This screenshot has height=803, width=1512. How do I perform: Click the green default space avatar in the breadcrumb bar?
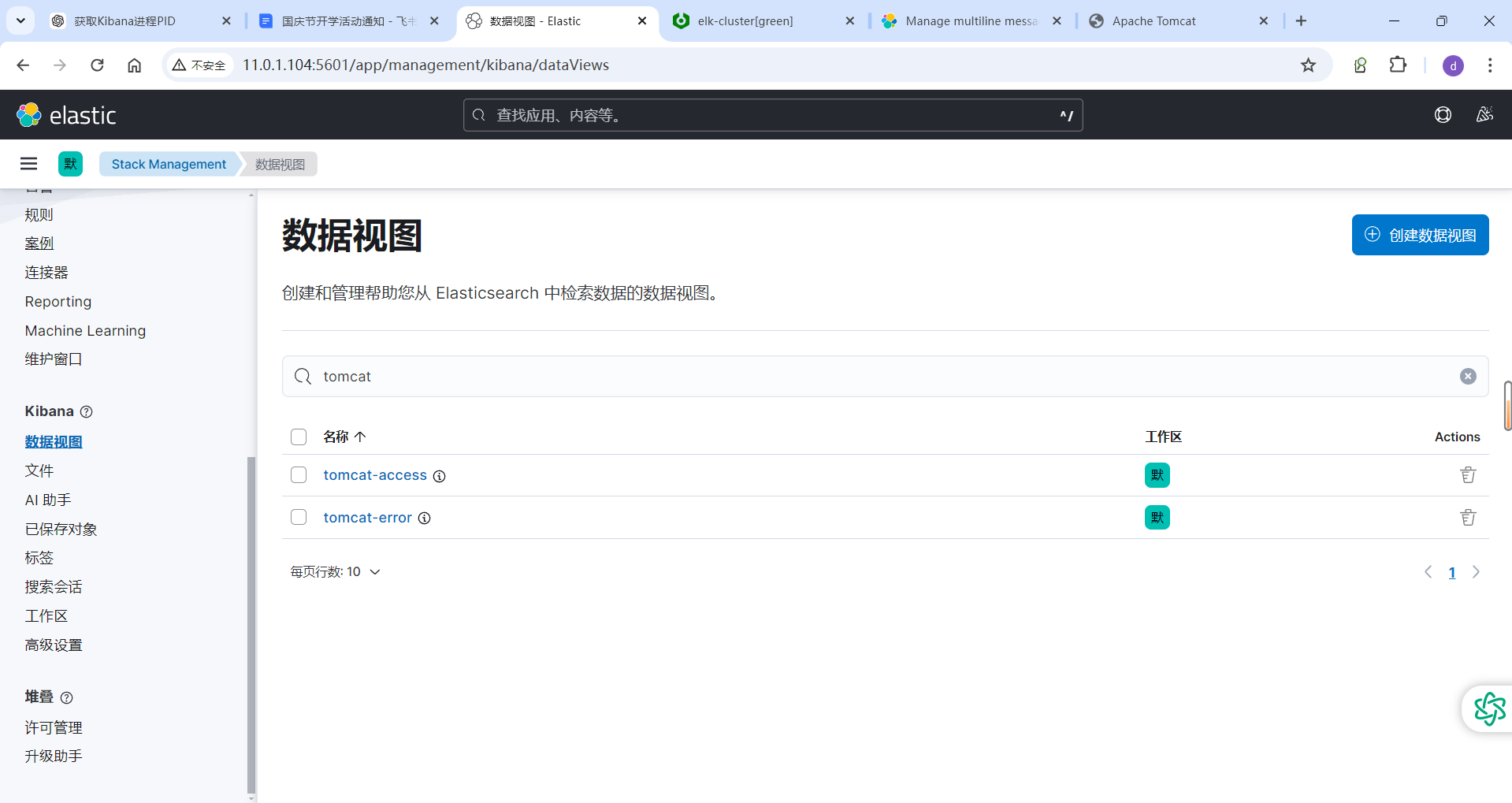point(70,164)
